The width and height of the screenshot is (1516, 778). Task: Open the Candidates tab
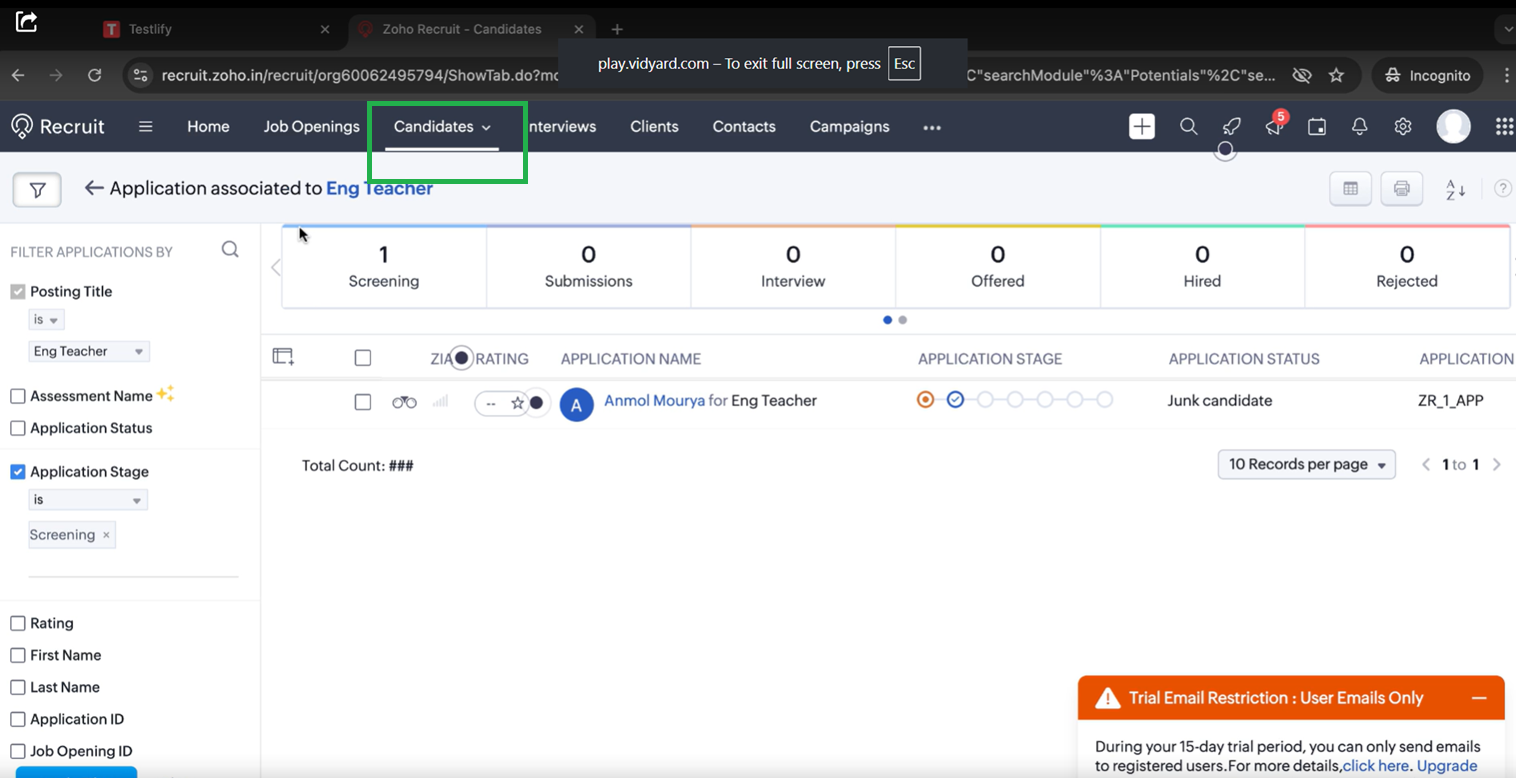[442, 126]
